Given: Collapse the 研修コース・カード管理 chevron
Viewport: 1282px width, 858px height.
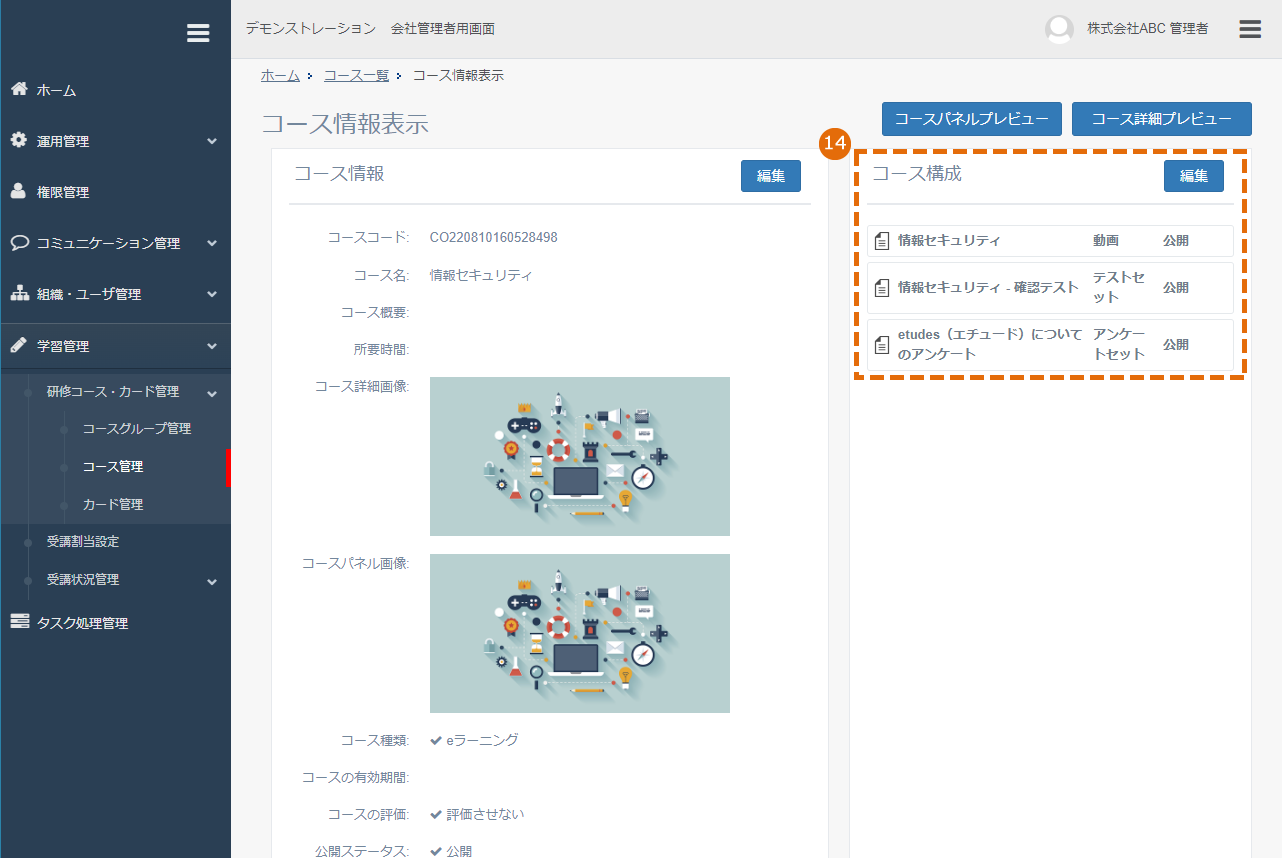Looking at the screenshot, I should (x=212, y=393).
